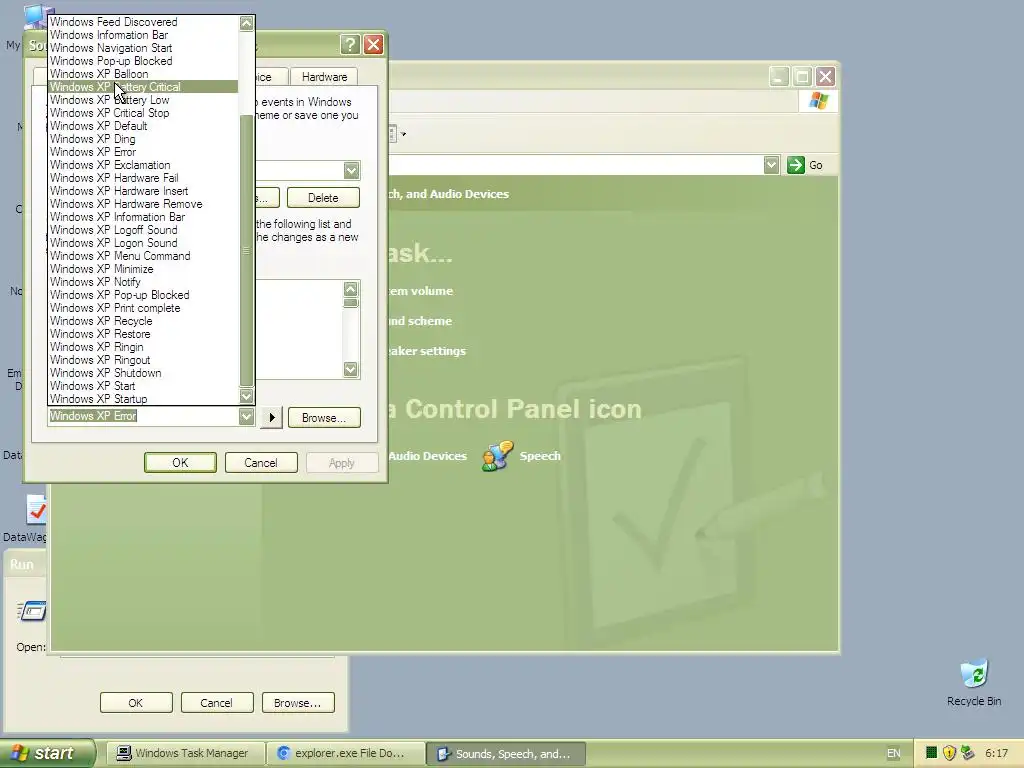Choose Windows XP Ringin sound
The width and height of the screenshot is (1024, 768).
pyautogui.click(x=143, y=347)
